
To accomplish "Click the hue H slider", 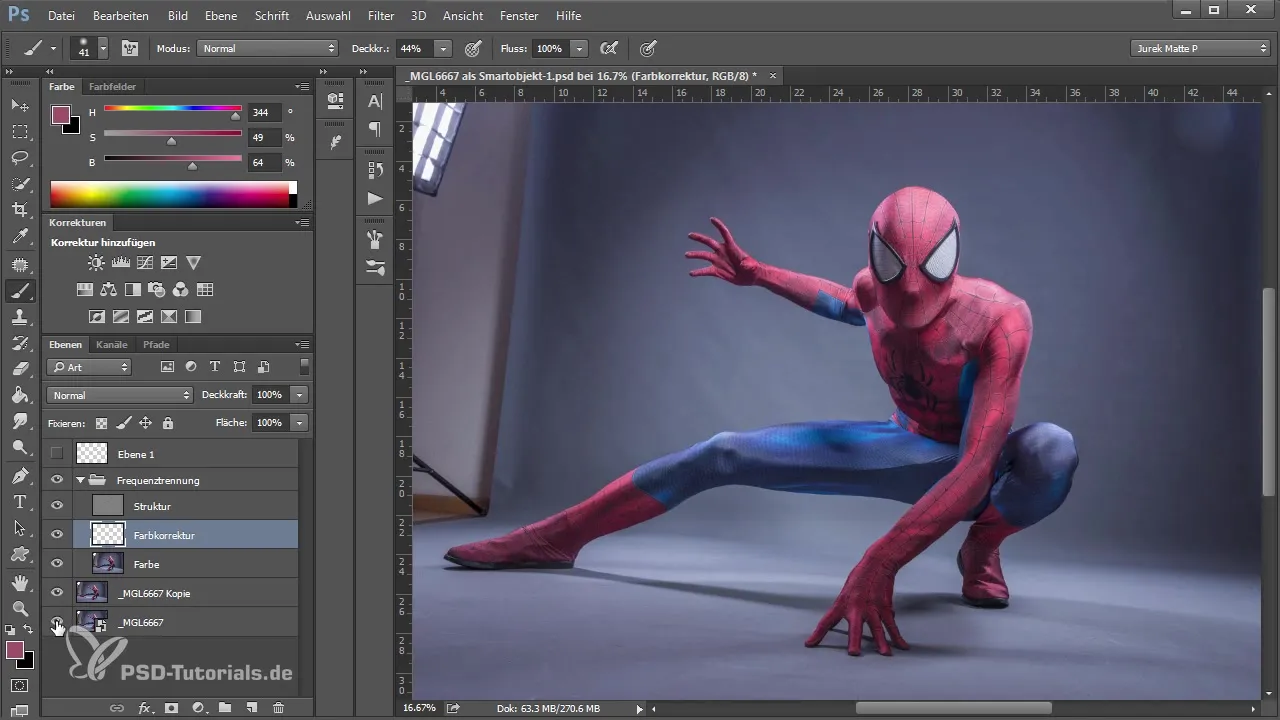I will (x=173, y=109).
